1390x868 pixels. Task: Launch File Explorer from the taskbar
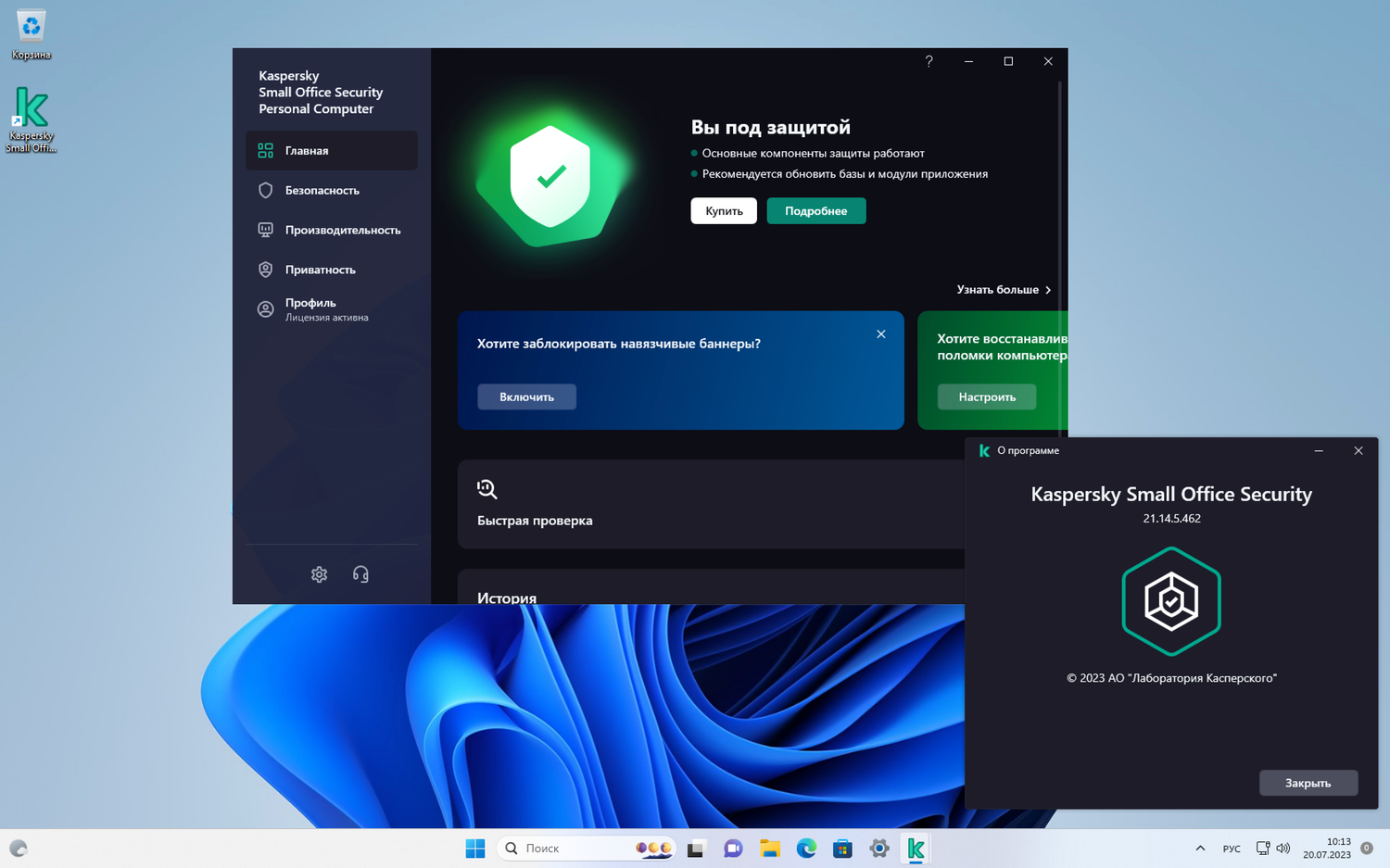pos(769,849)
